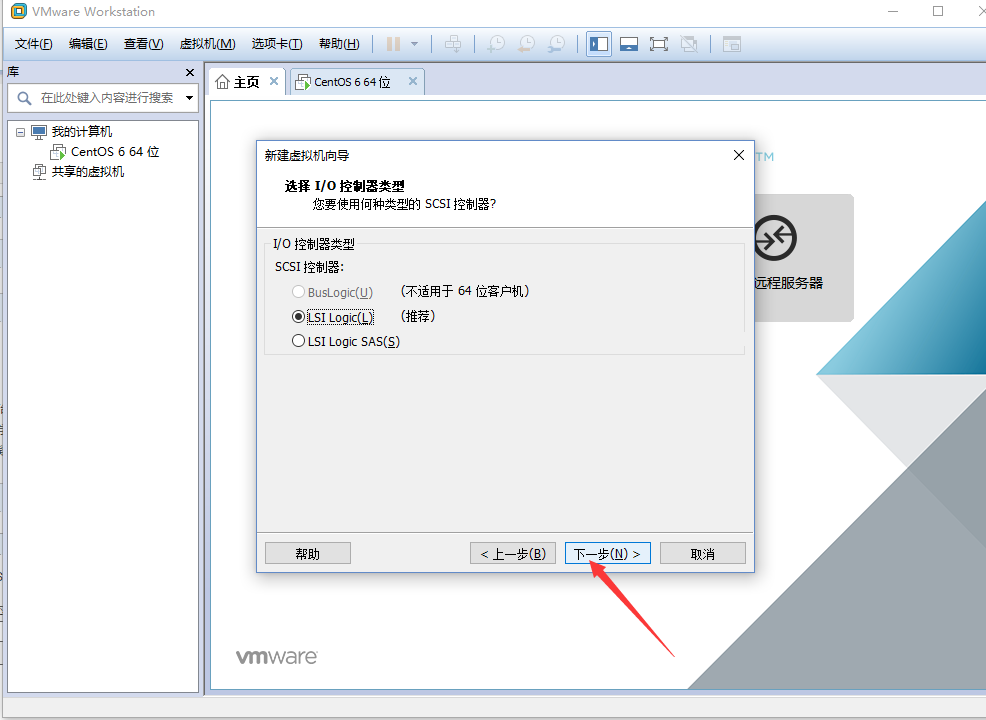
Task: Click the 共享的虚拟机 shared icon
Action: coord(39,172)
